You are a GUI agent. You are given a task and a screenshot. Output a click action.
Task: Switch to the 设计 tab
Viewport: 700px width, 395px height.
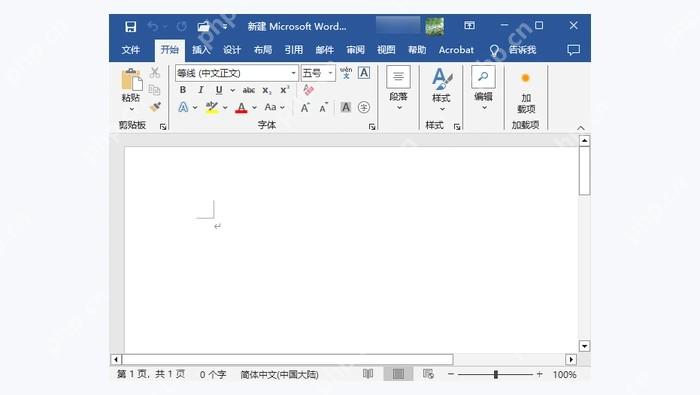tap(232, 50)
